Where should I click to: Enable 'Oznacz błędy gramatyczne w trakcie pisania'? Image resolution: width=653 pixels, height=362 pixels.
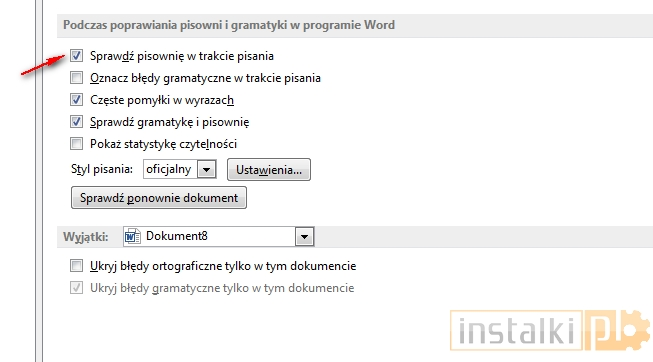pyautogui.click(x=76, y=77)
